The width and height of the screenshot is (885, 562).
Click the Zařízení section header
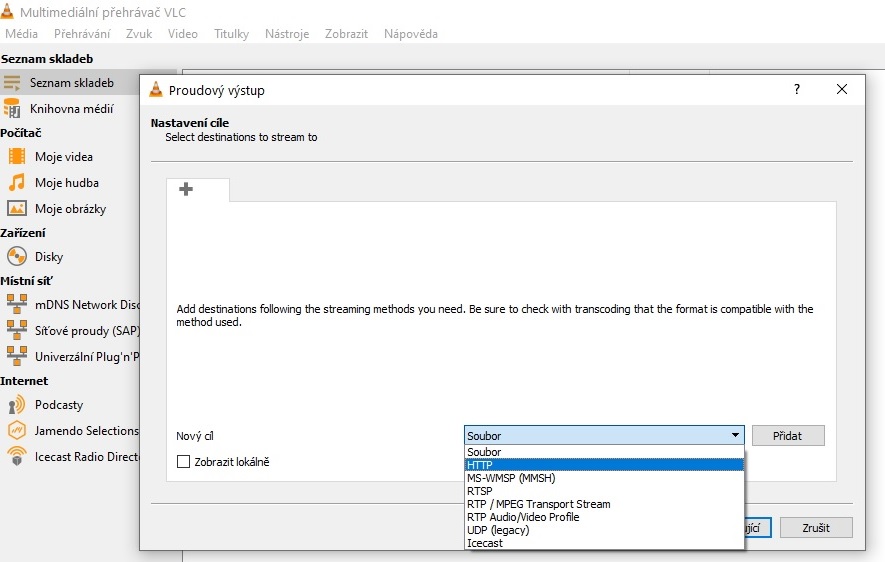pos(23,232)
